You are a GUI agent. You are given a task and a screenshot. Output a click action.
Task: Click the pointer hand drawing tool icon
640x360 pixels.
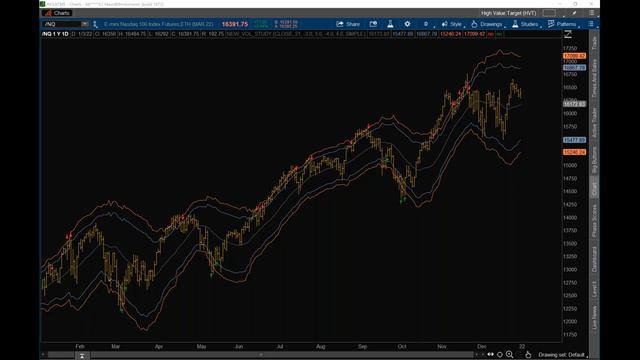(x=528, y=354)
